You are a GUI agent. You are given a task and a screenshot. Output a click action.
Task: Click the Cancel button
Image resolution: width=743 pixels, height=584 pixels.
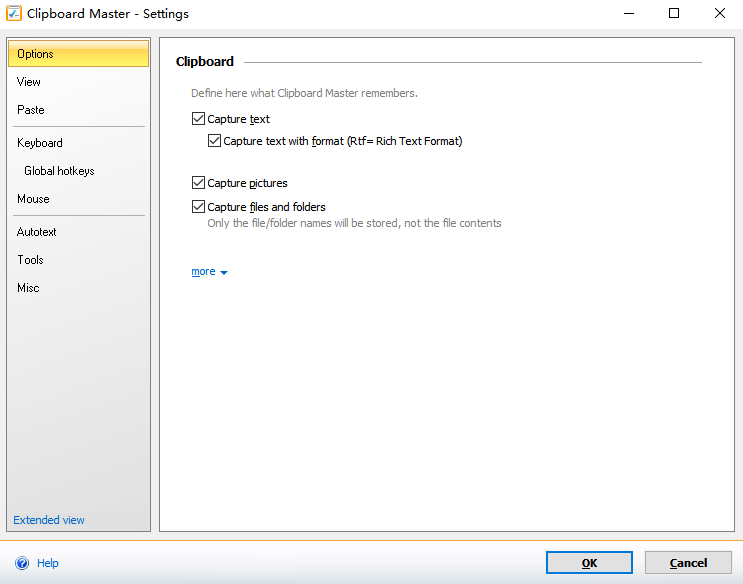(x=688, y=563)
